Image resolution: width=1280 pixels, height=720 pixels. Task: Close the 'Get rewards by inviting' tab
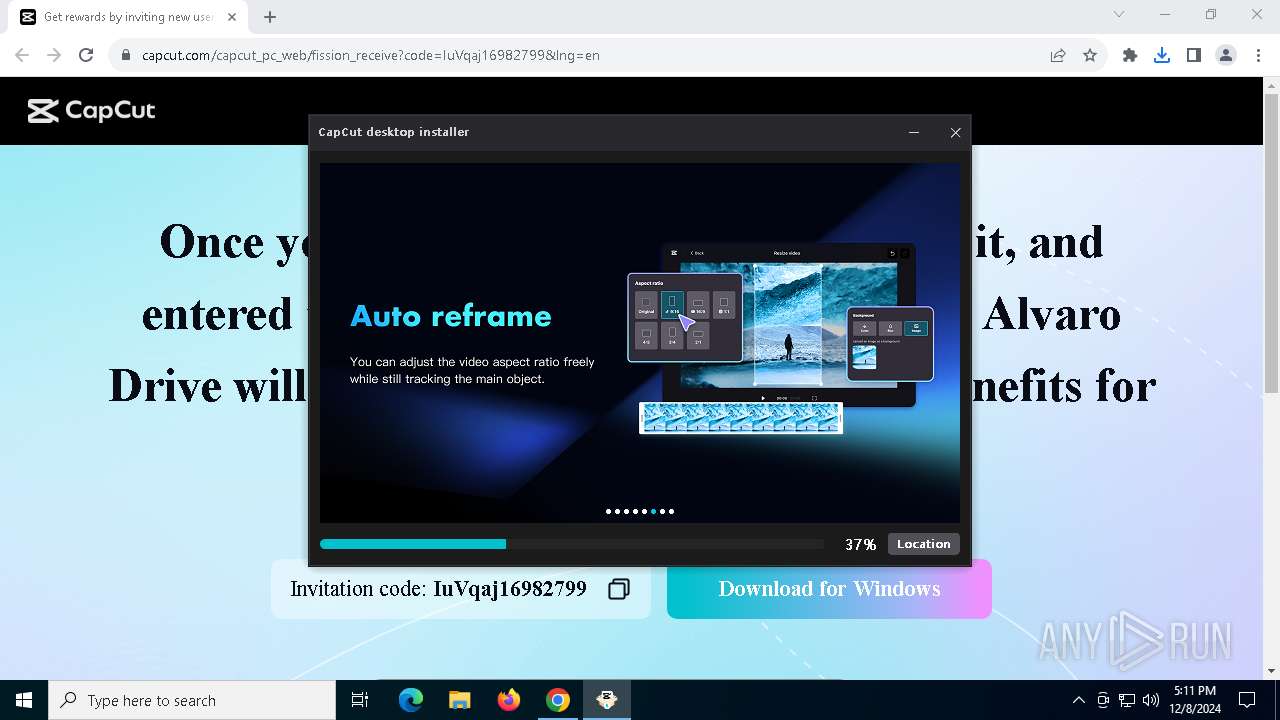(x=232, y=17)
